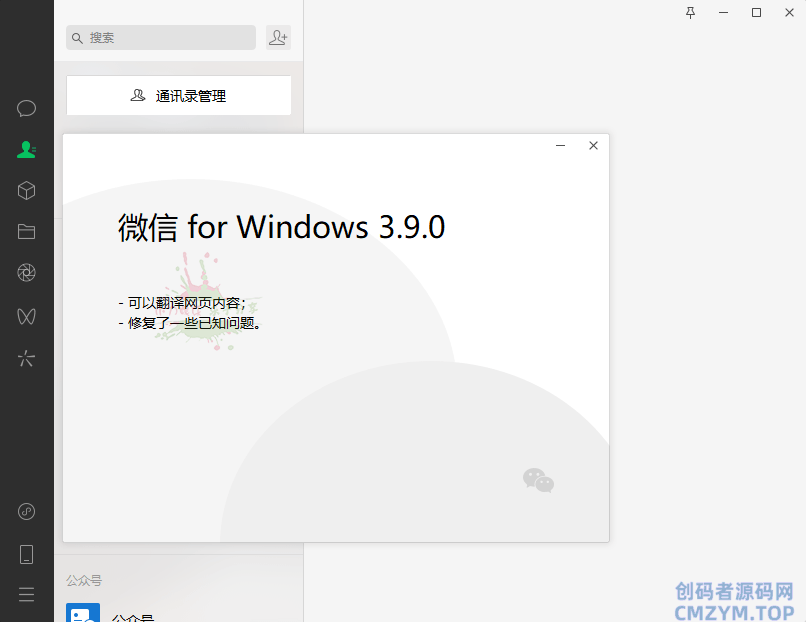This screenshot has width=806, height=622.
Task: Click the WeChat logo in dialog
Action: click(x=538, y=480)
